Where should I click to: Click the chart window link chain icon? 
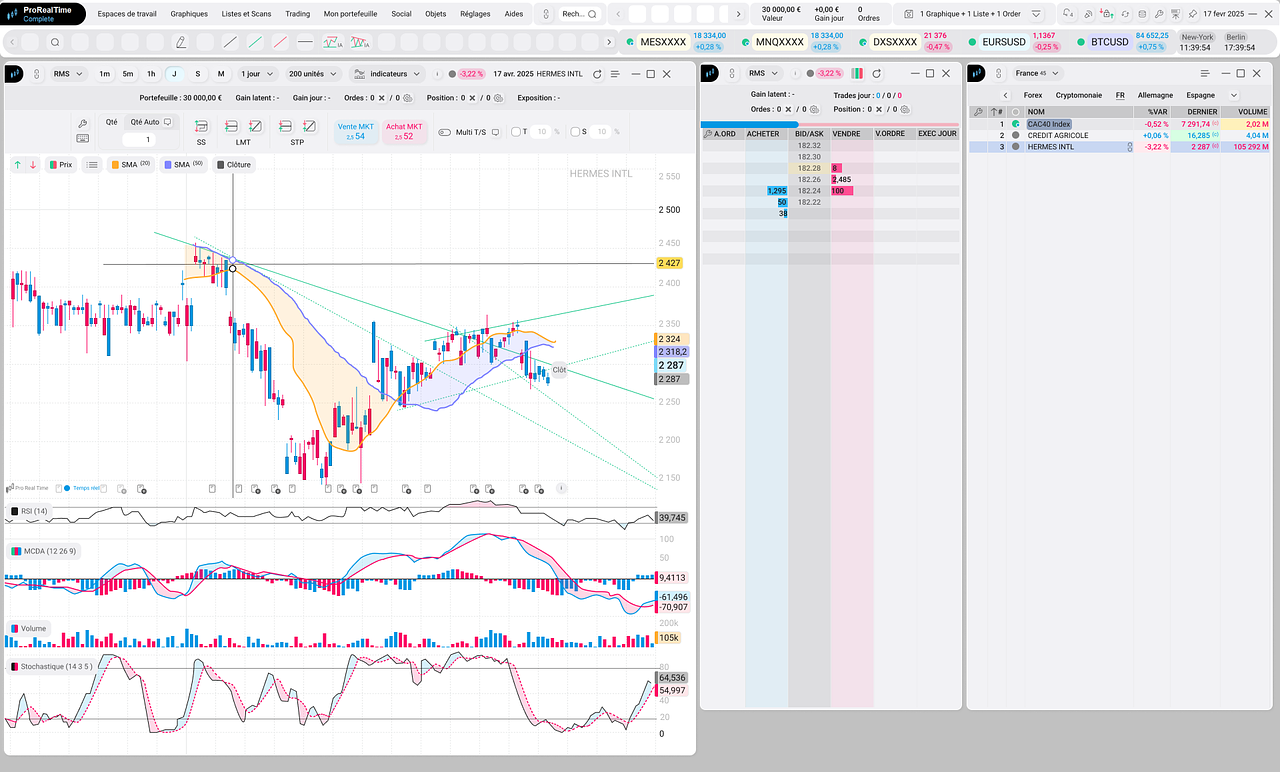click(37, 74)
